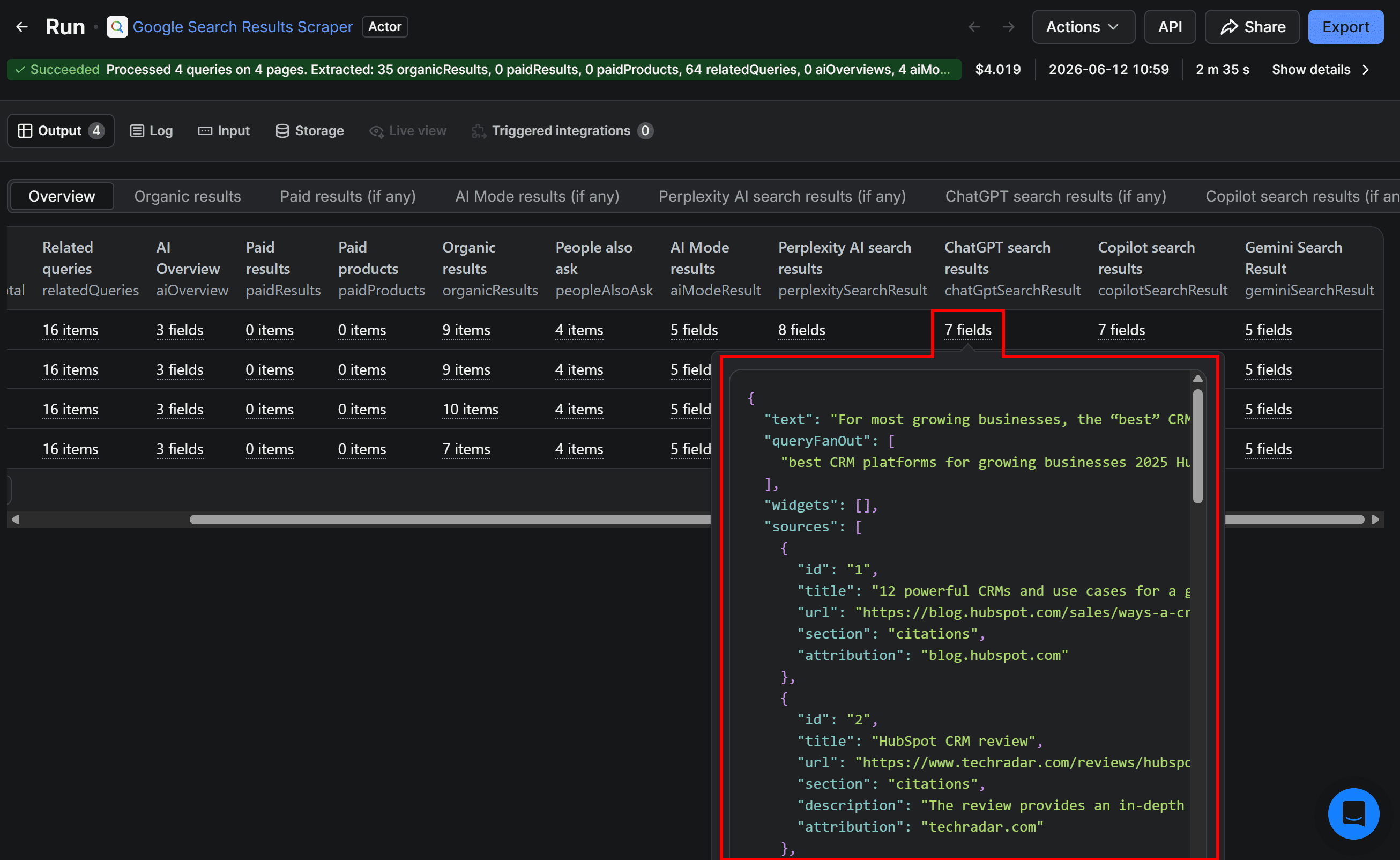Open the chat support bubble
1400x860 pixels.
1353,813
